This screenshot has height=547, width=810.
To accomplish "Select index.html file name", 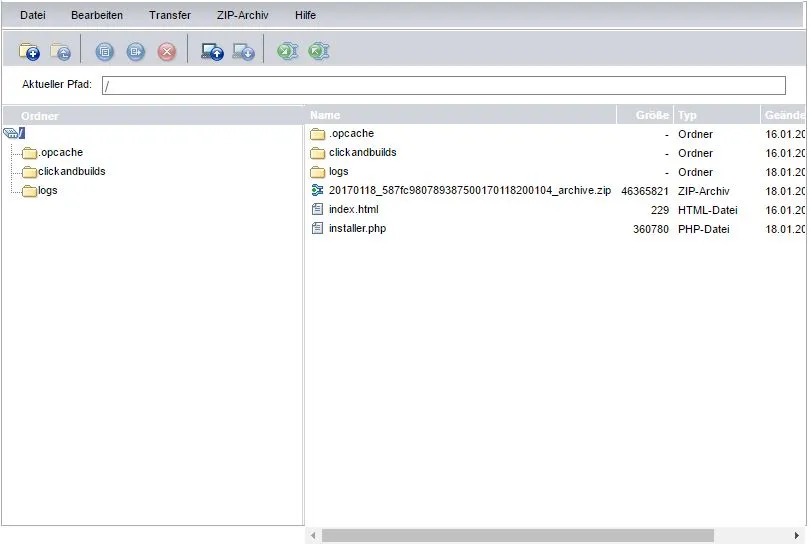I will tap(353, 209).
